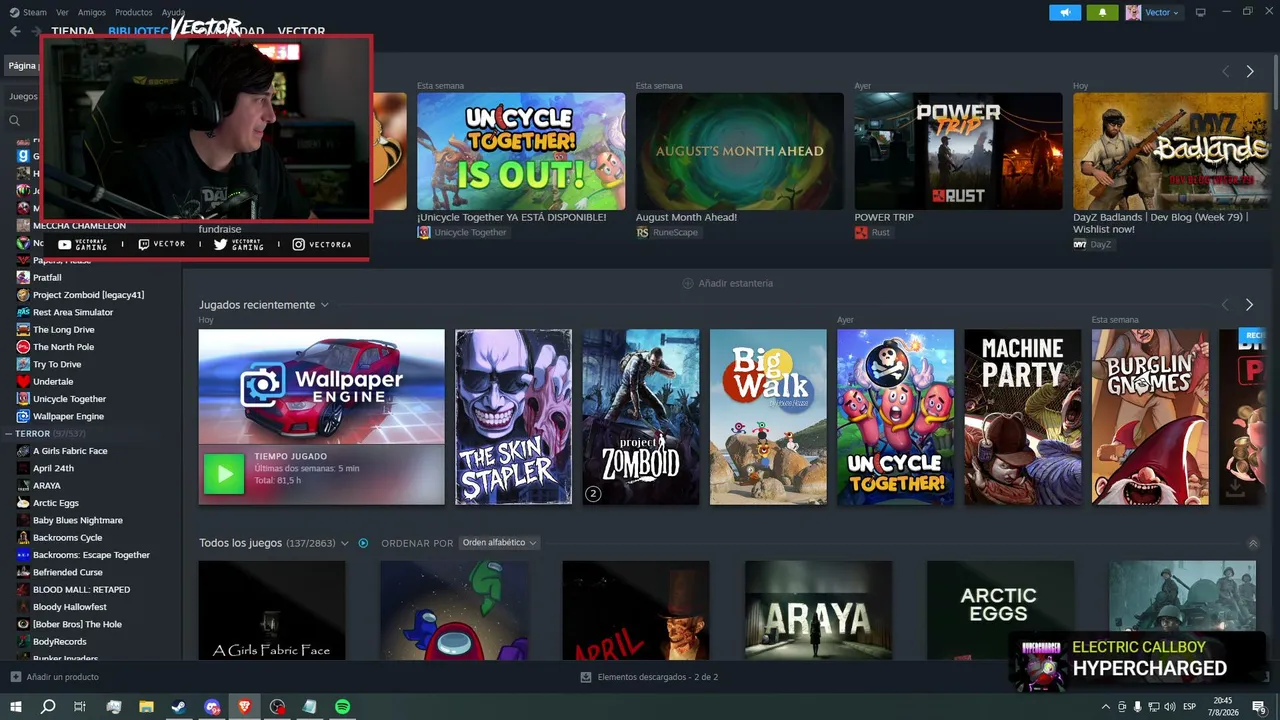The width and height of the screenshot is (1280, 720).
Task: Collapse the TERROR collection in the sidebar
Action: (8, 434)
